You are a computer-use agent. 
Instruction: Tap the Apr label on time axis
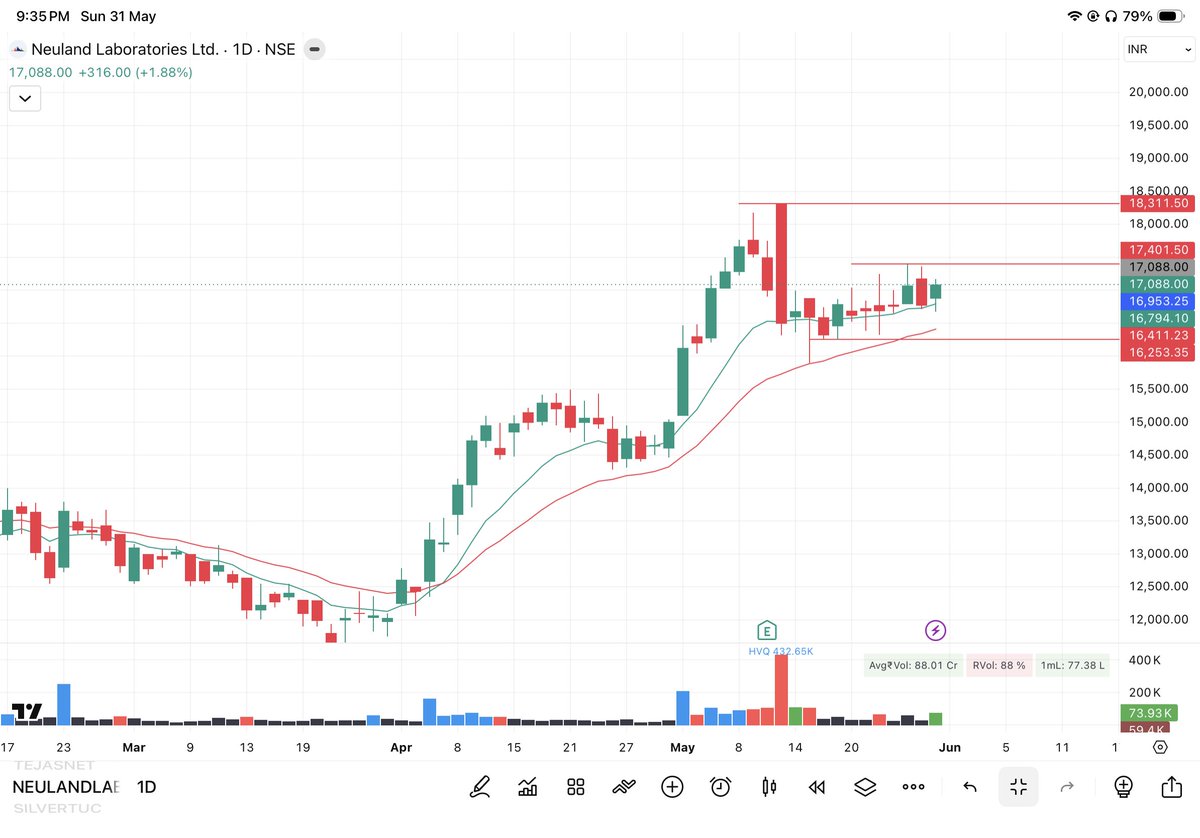[401, 747]
